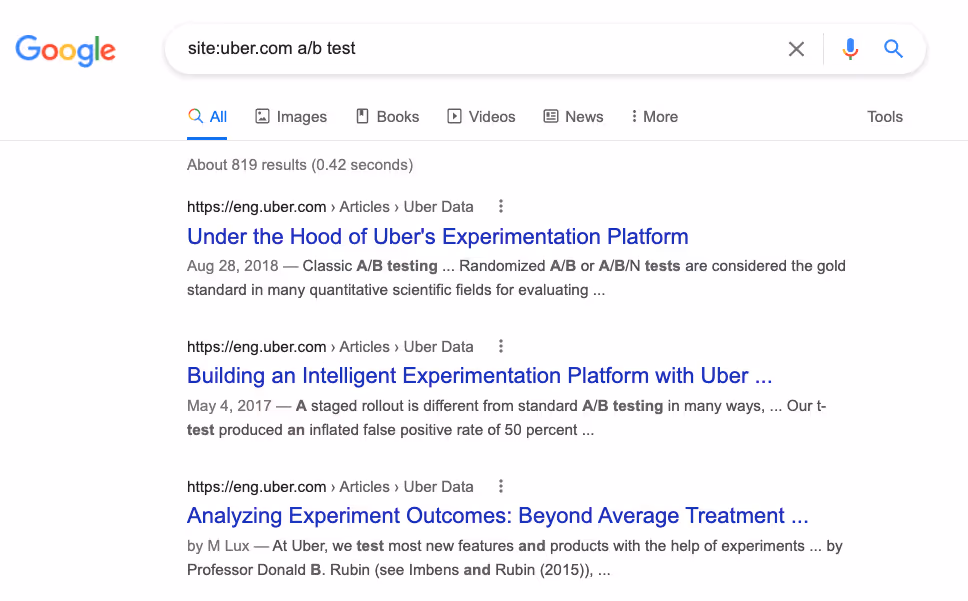Click the Google logo
Screen dimensions: 968x601
coord(65,50)
